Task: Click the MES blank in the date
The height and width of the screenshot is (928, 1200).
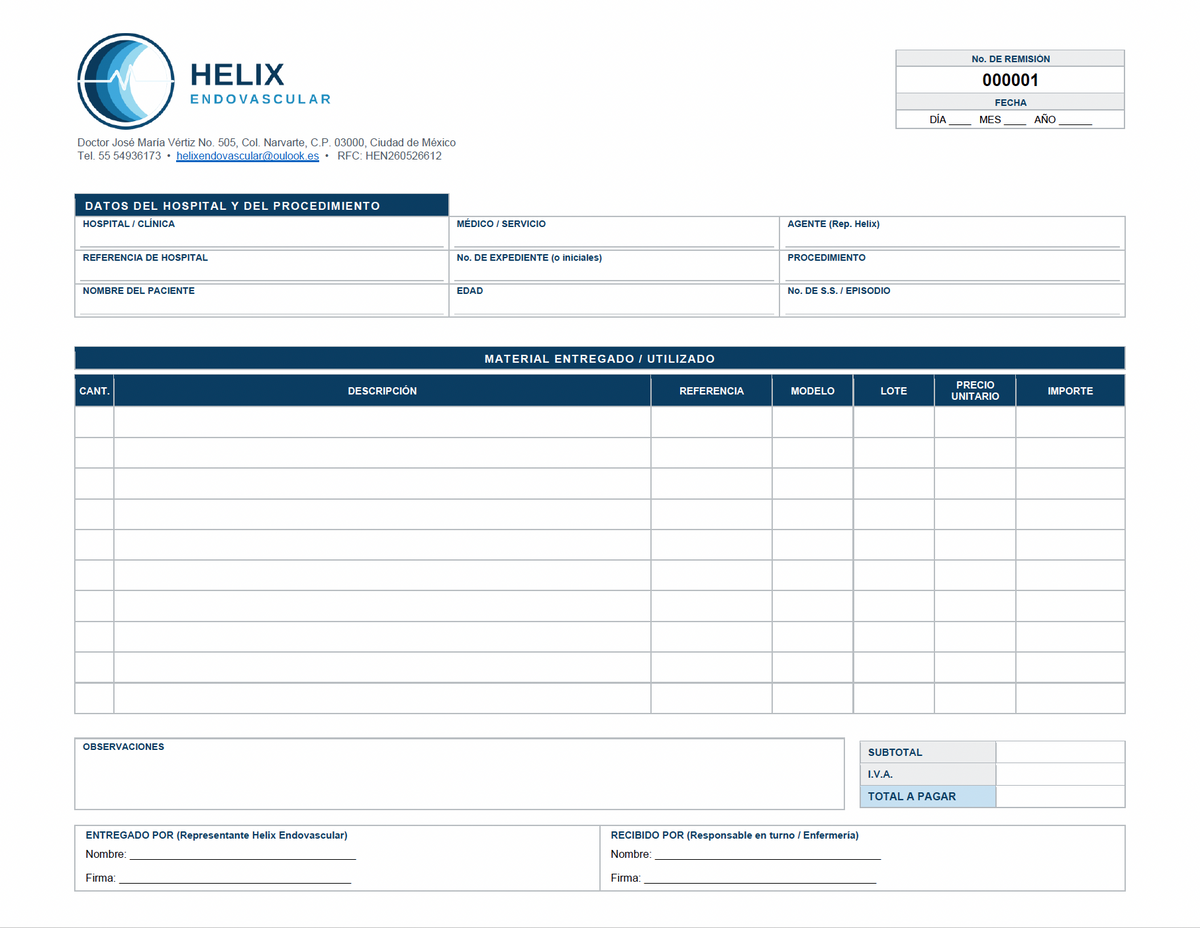Action: [x=1014, y=120]
